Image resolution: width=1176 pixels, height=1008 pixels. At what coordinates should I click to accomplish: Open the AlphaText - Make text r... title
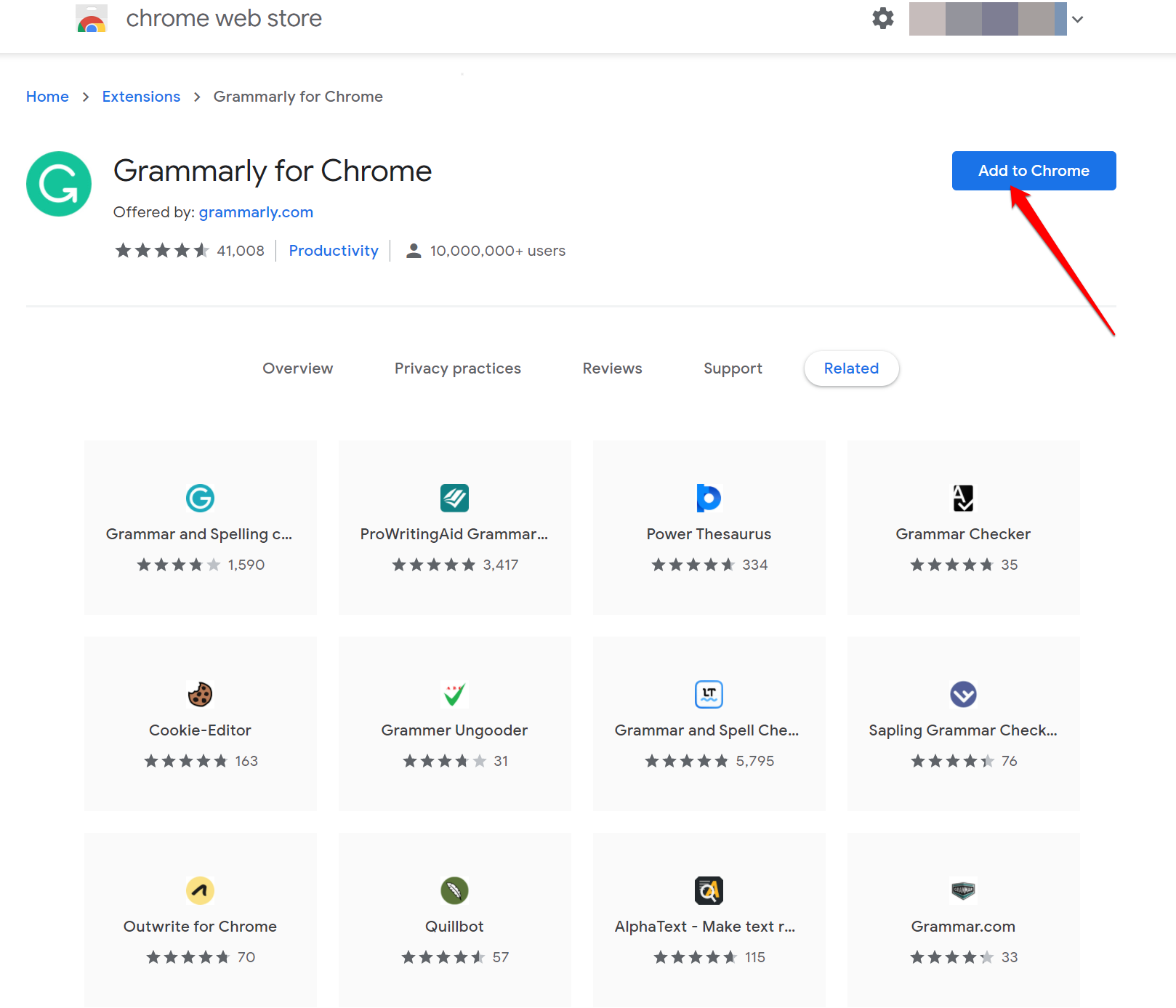click(x=705, y=927)
